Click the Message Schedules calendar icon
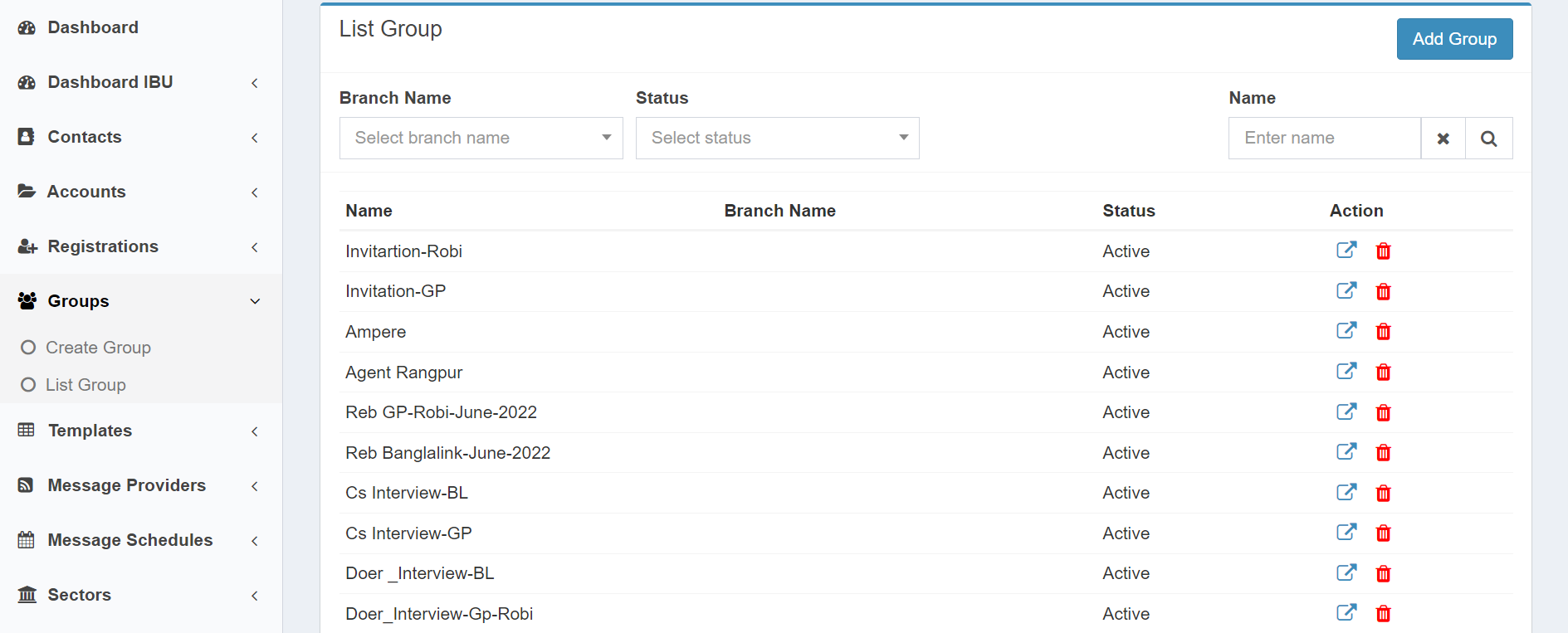This screenshot has height=633, width=1568. pyautogui.click(x=27, y=540)
